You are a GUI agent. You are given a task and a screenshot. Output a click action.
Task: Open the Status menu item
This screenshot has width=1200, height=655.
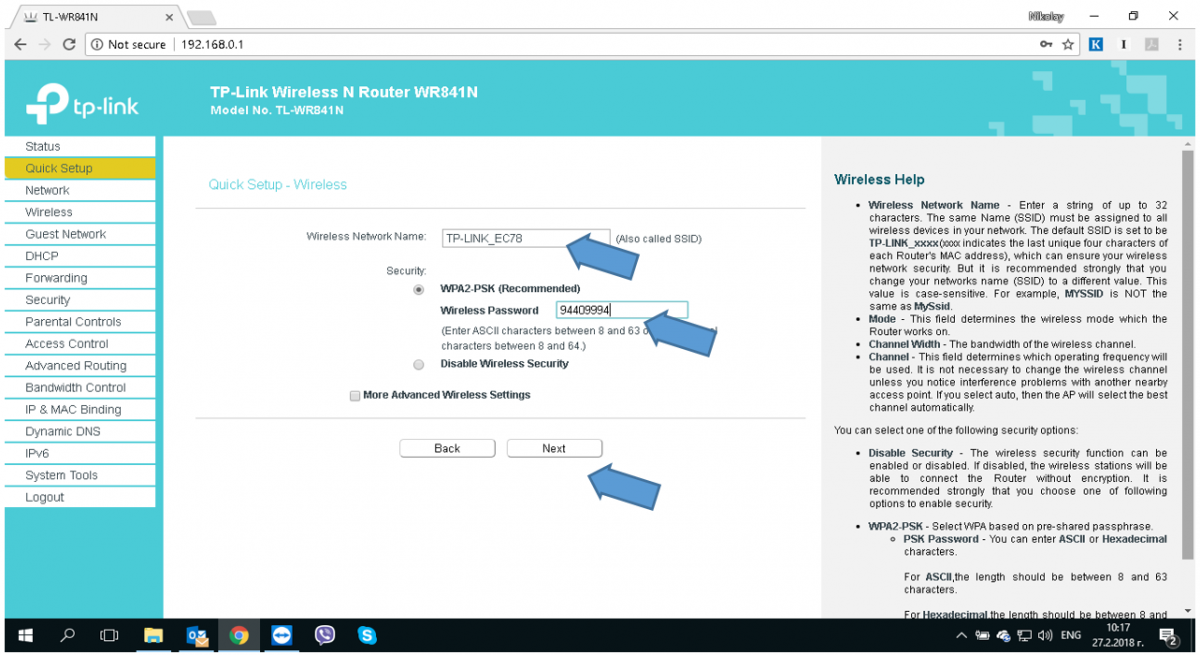80,146
